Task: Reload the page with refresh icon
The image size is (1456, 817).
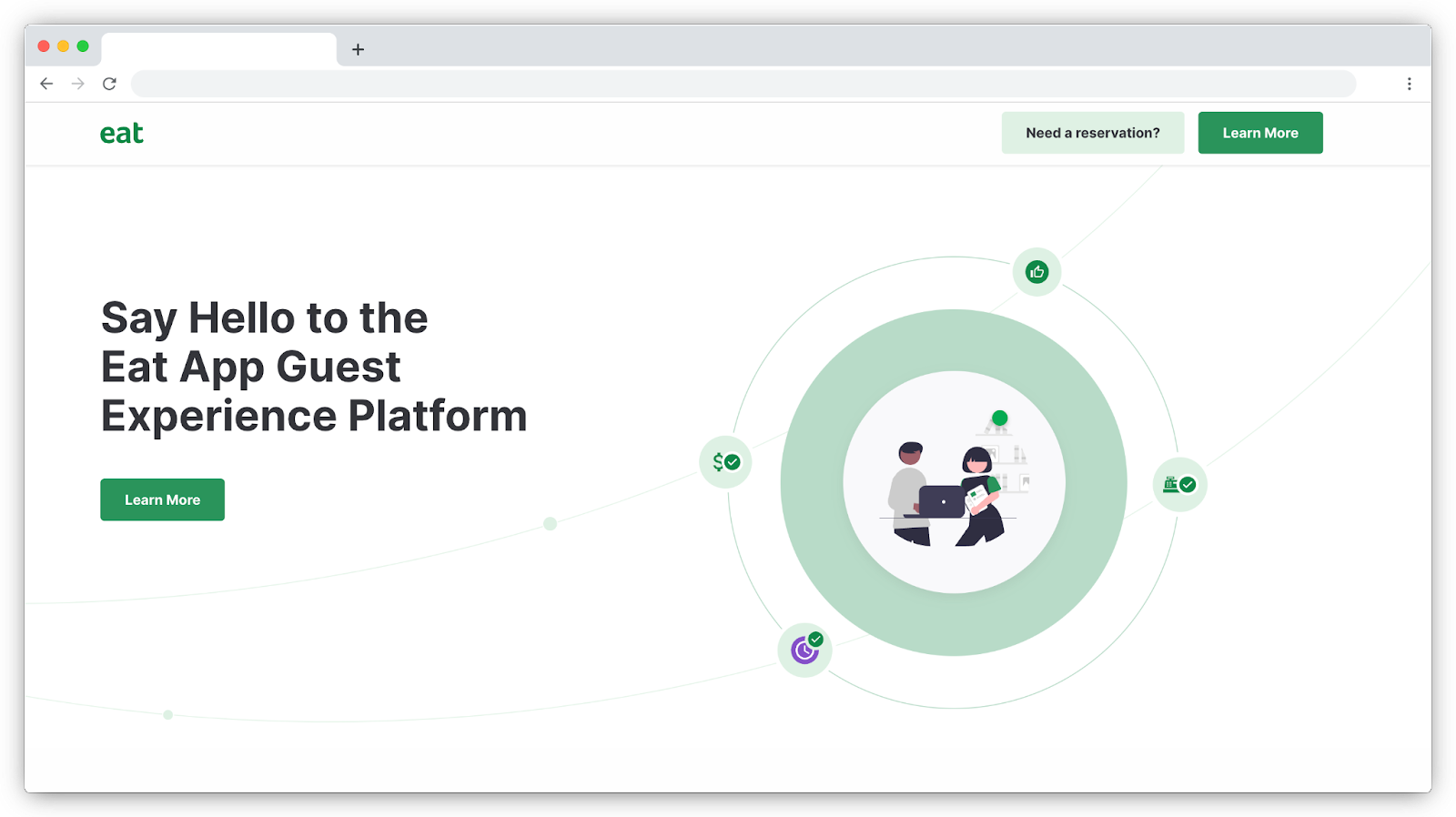Action: [x=109, y=84]
